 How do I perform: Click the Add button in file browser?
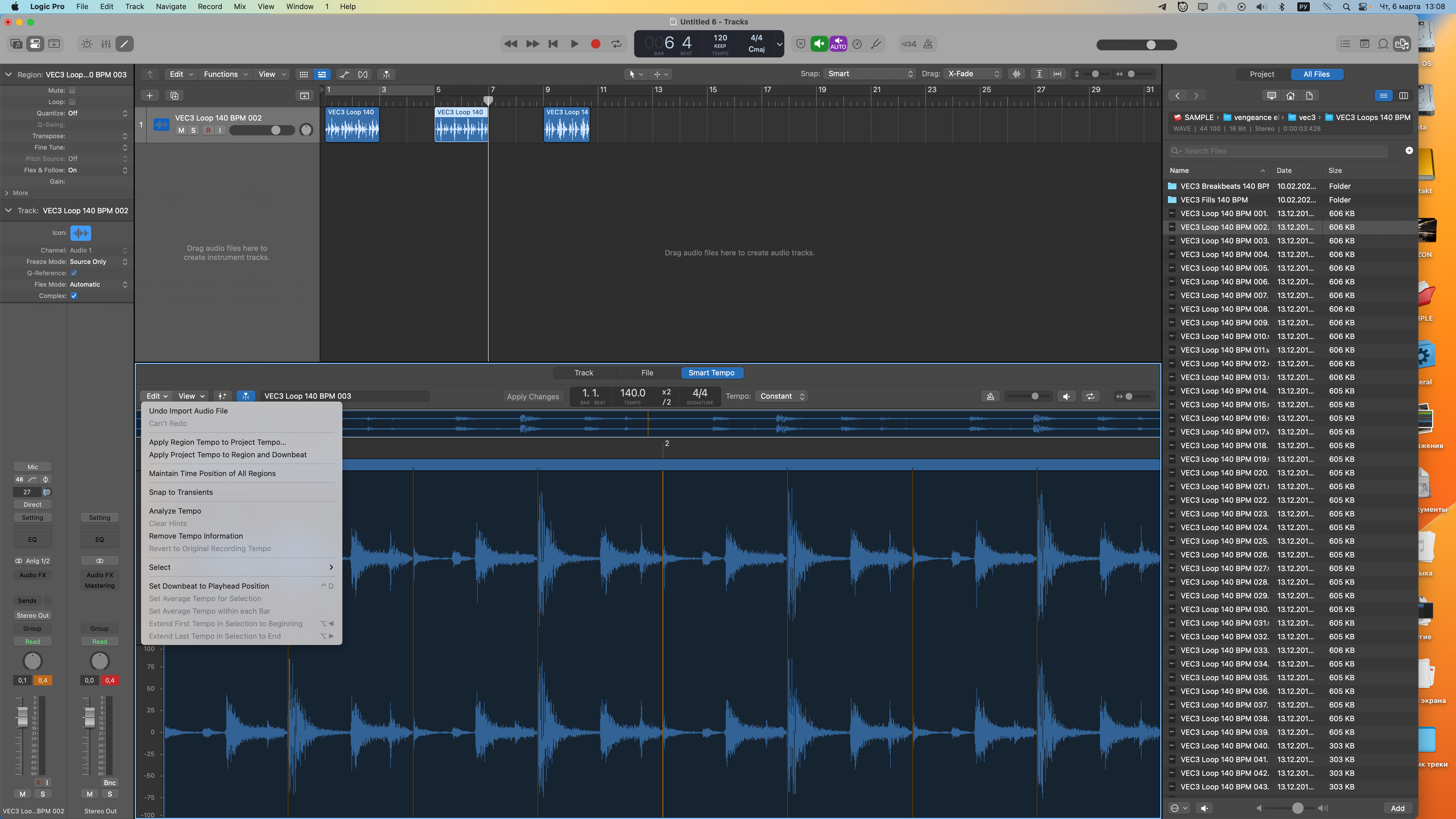click(1397, 808)
